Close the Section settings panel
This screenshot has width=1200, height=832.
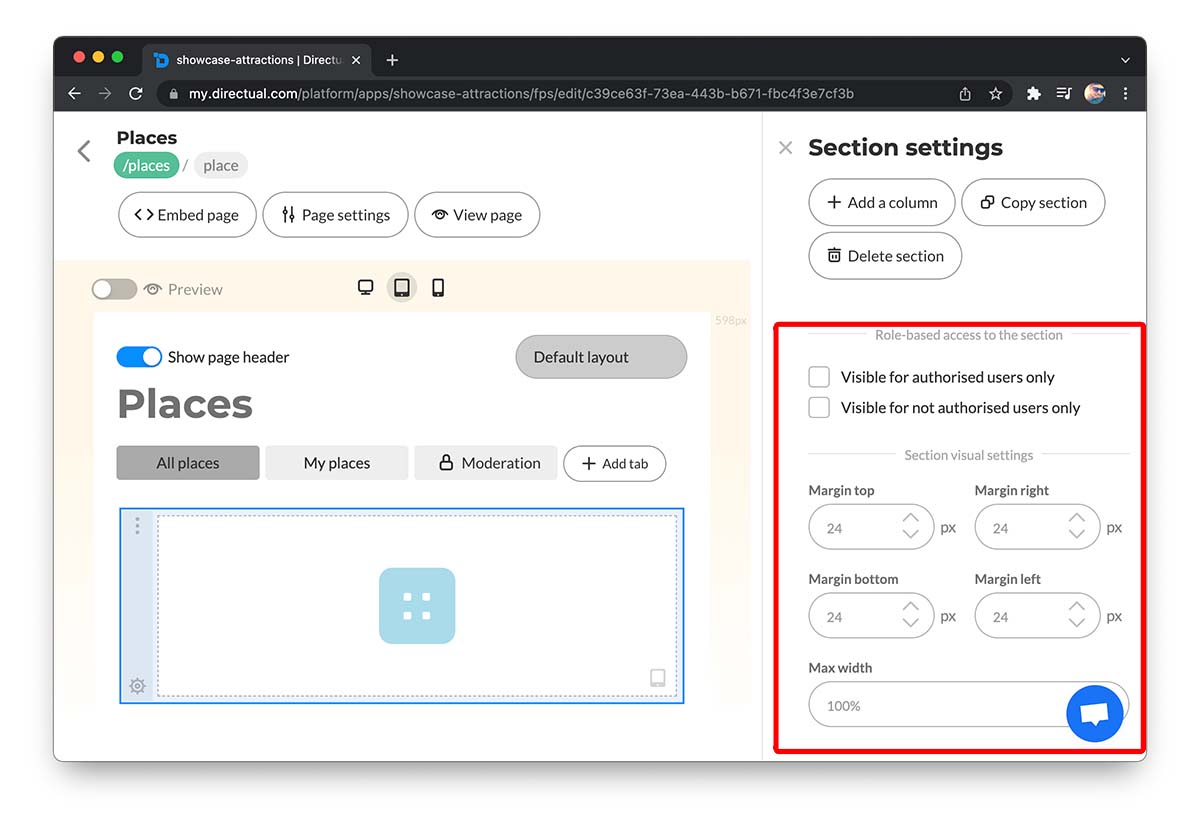tap(786, 148)
